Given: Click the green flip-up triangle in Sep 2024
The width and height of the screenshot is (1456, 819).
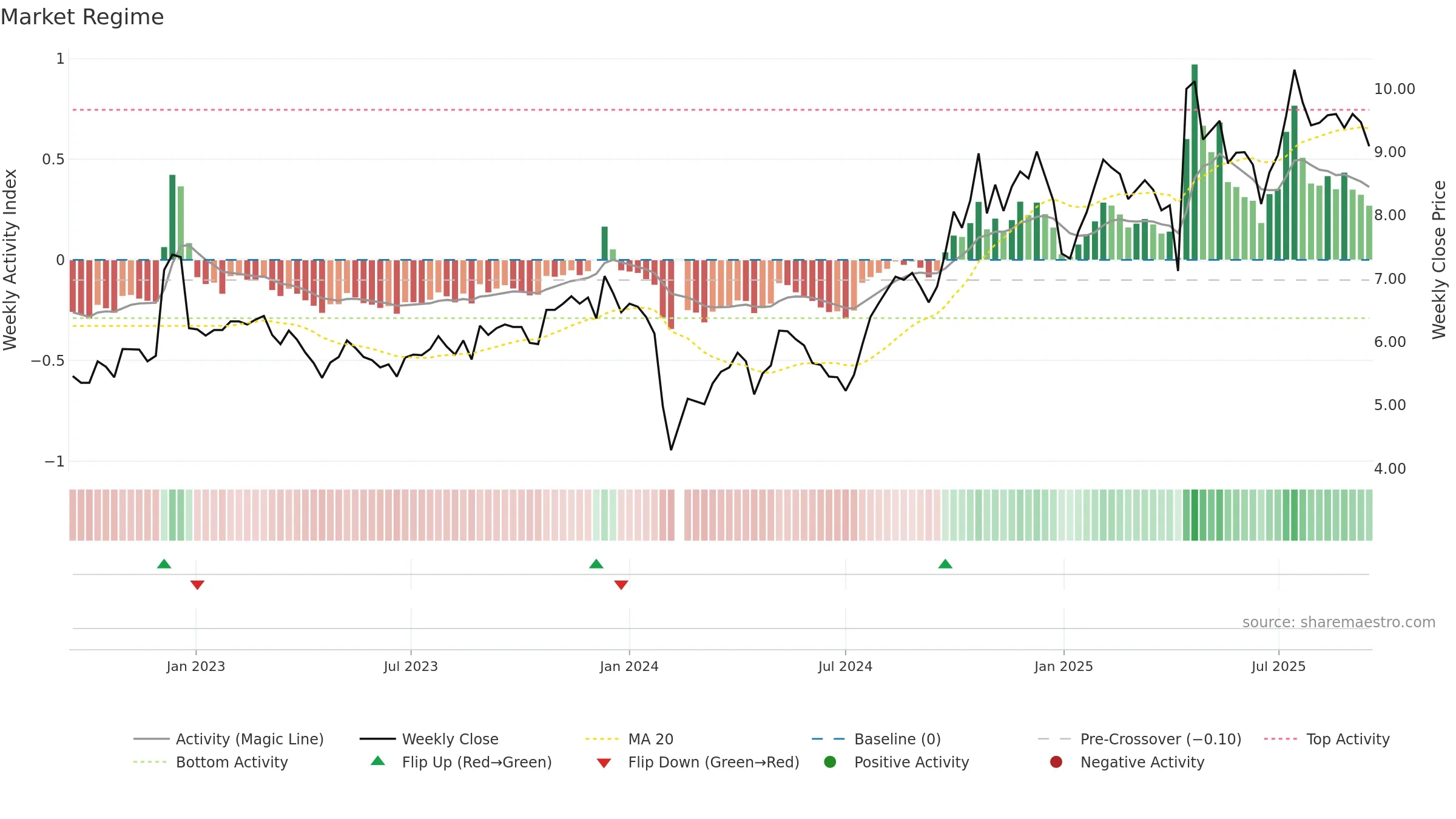Looking at the screenshot, I should pos(945,564).
